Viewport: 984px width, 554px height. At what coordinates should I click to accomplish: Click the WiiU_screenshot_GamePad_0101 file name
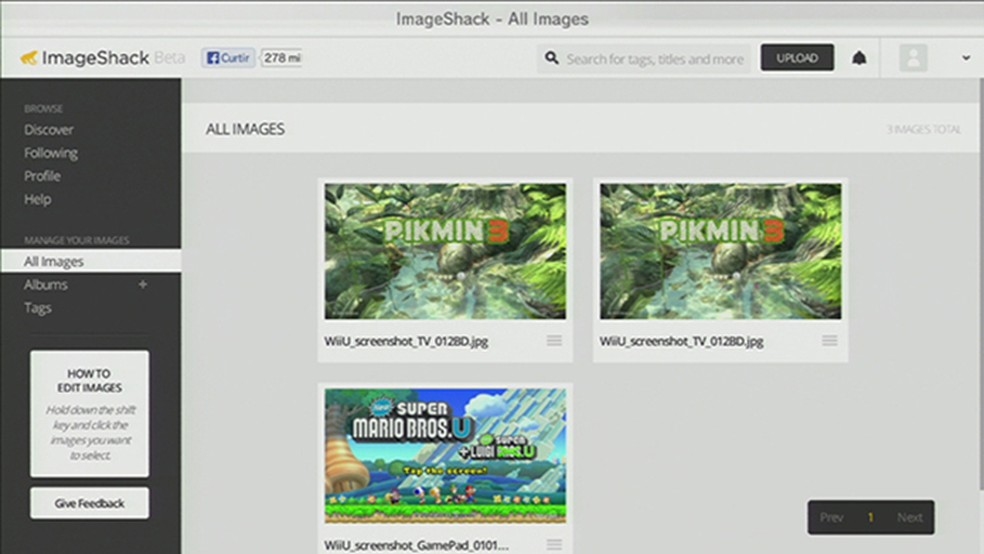[417, 545]
